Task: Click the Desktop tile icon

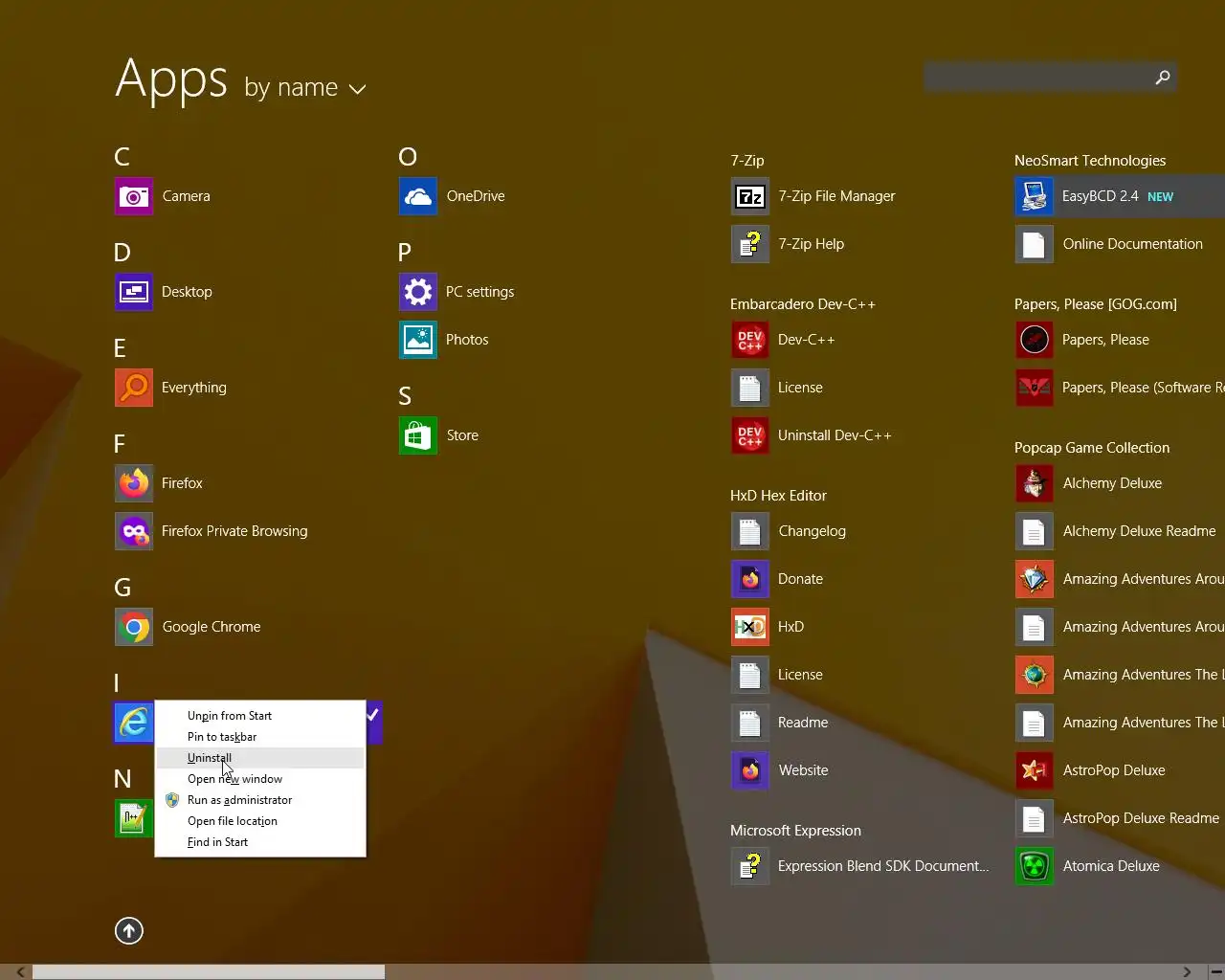Action: tap(134, 292)
